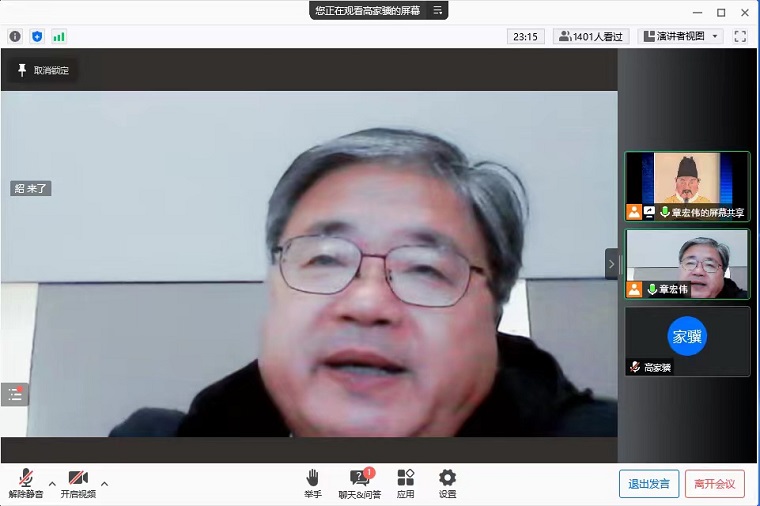This screenshot has height=506, width=760.
Task: Open the blue security shield icon
Action: coord(37,36)
